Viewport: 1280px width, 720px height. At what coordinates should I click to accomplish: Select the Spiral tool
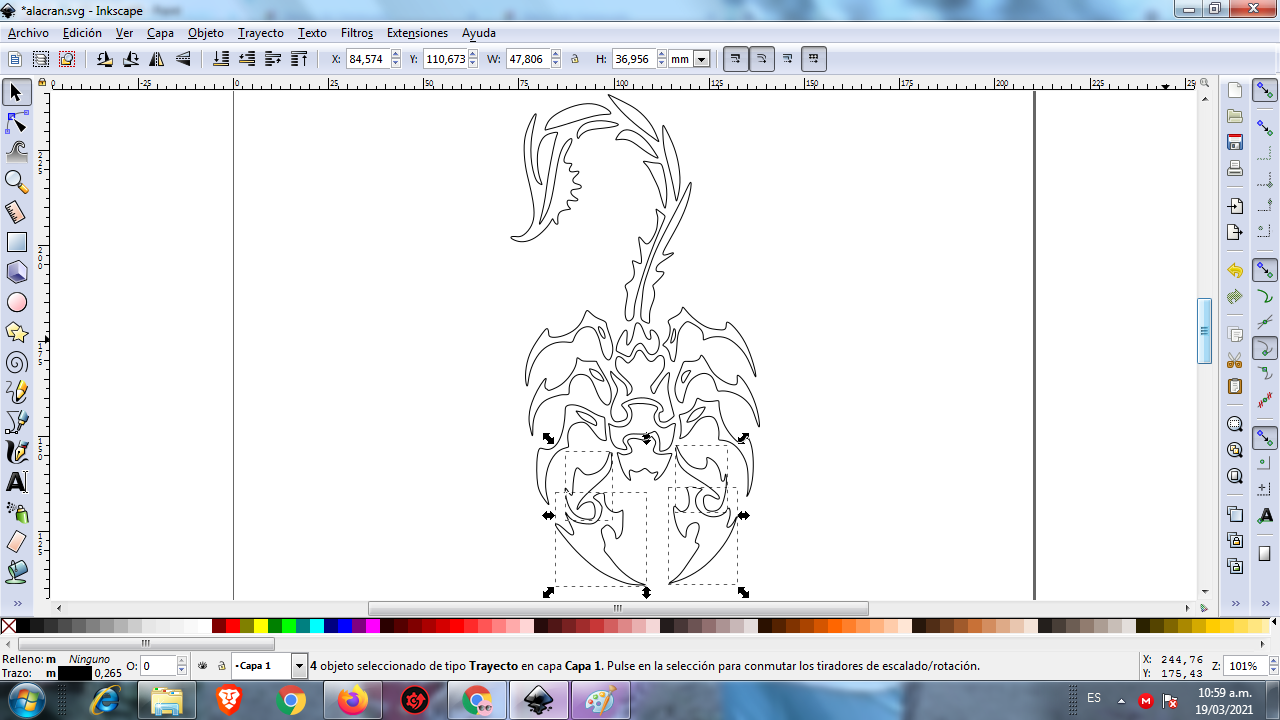click(16, 362)
